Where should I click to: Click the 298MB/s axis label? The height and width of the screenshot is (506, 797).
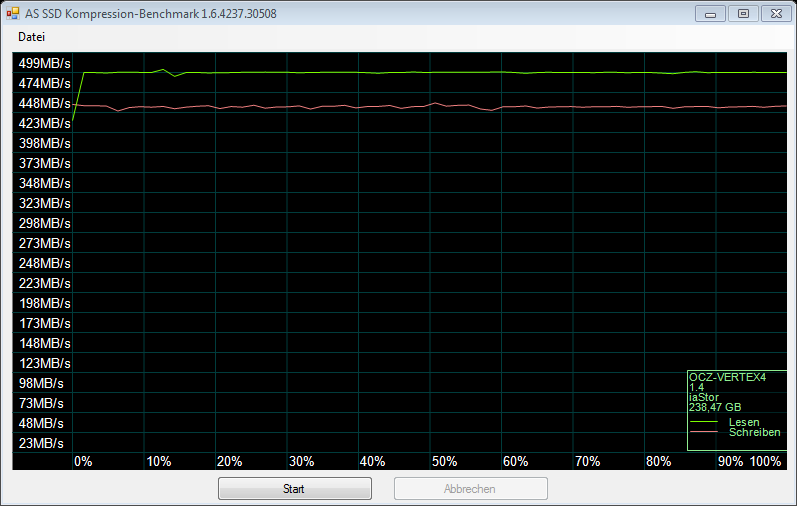tap(45, 223)
